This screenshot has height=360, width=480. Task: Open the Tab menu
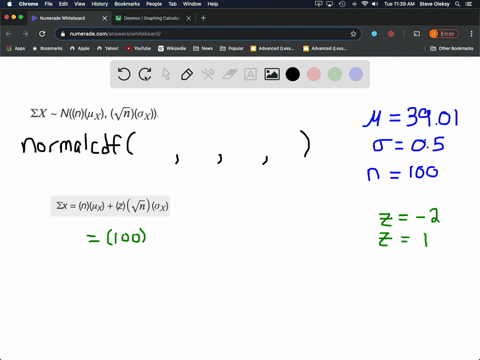(172, 4)
